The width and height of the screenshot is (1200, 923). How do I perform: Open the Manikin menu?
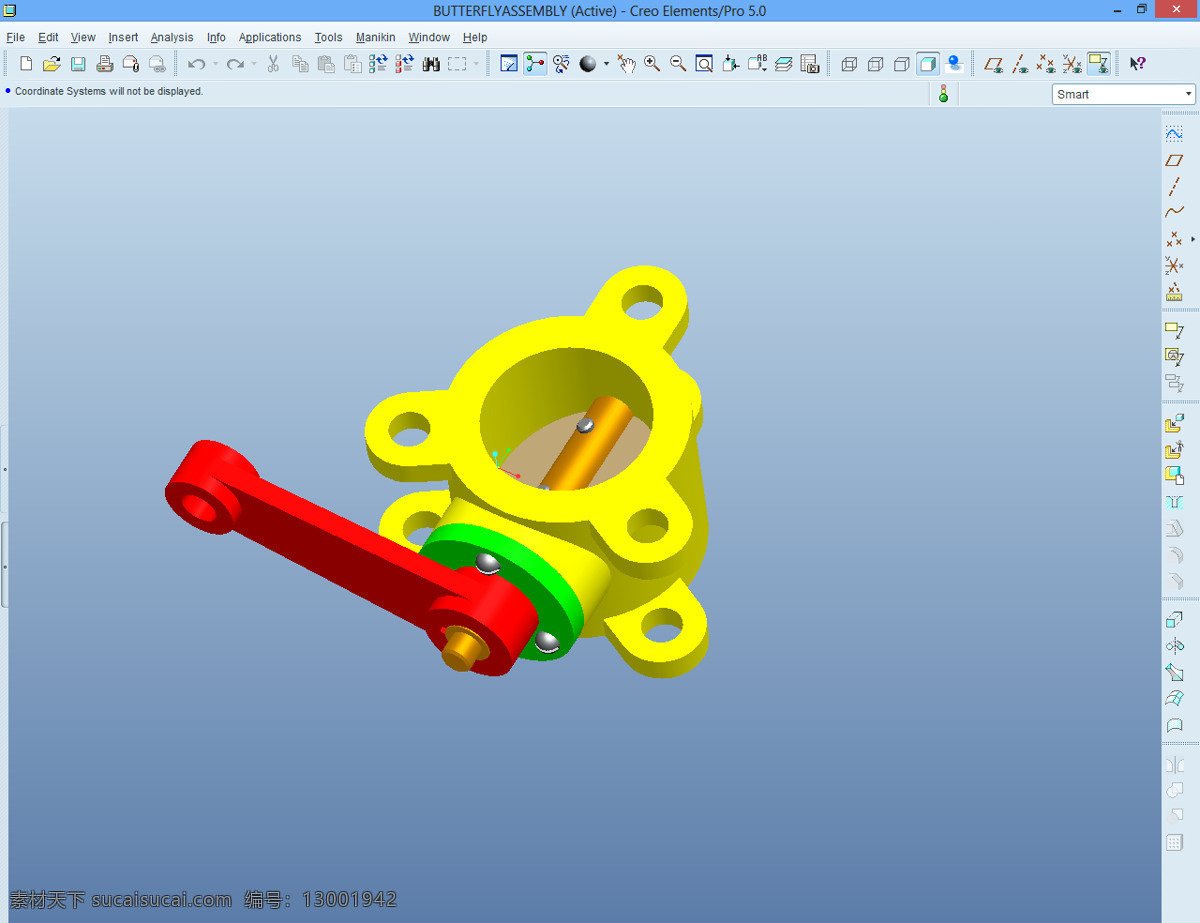375,37
